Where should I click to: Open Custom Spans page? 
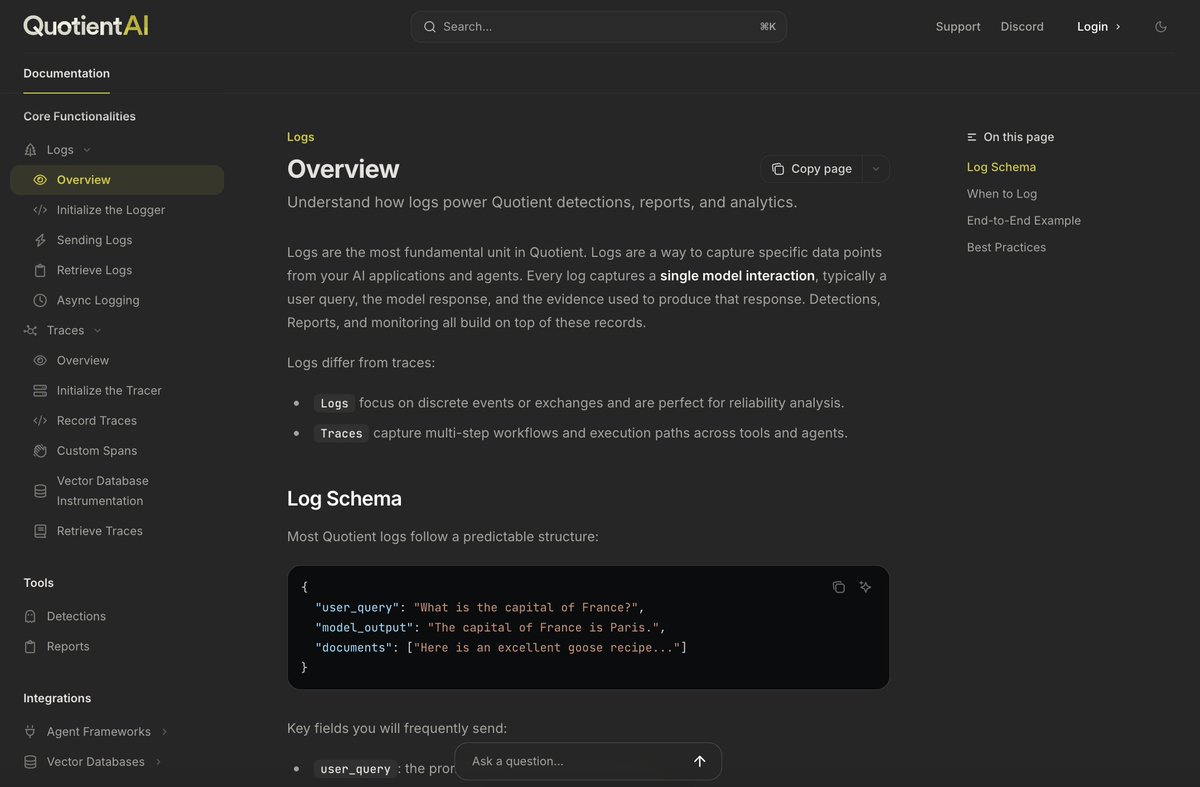pos(97,450)
